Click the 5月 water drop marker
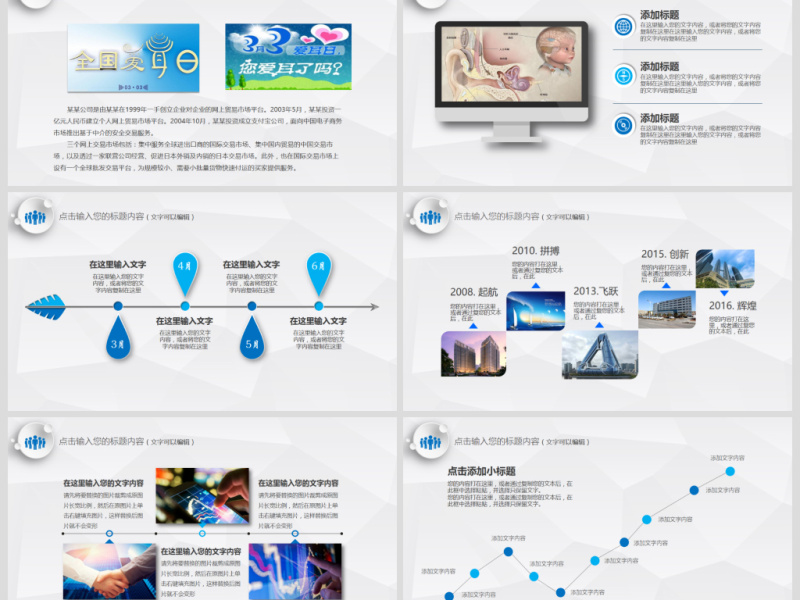 pos(252,339)
